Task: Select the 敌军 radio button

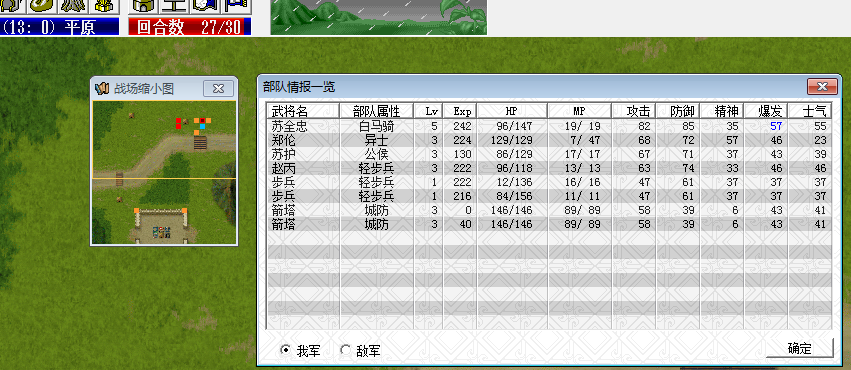Action: coord(345,349)
